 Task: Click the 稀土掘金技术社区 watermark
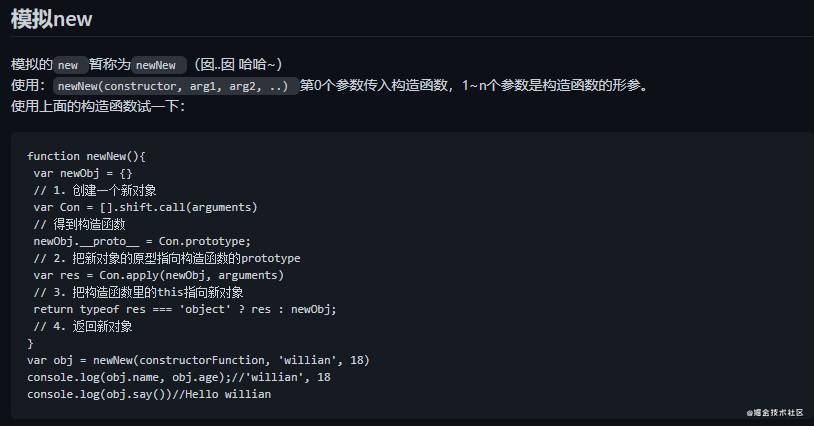click(780, 411)
